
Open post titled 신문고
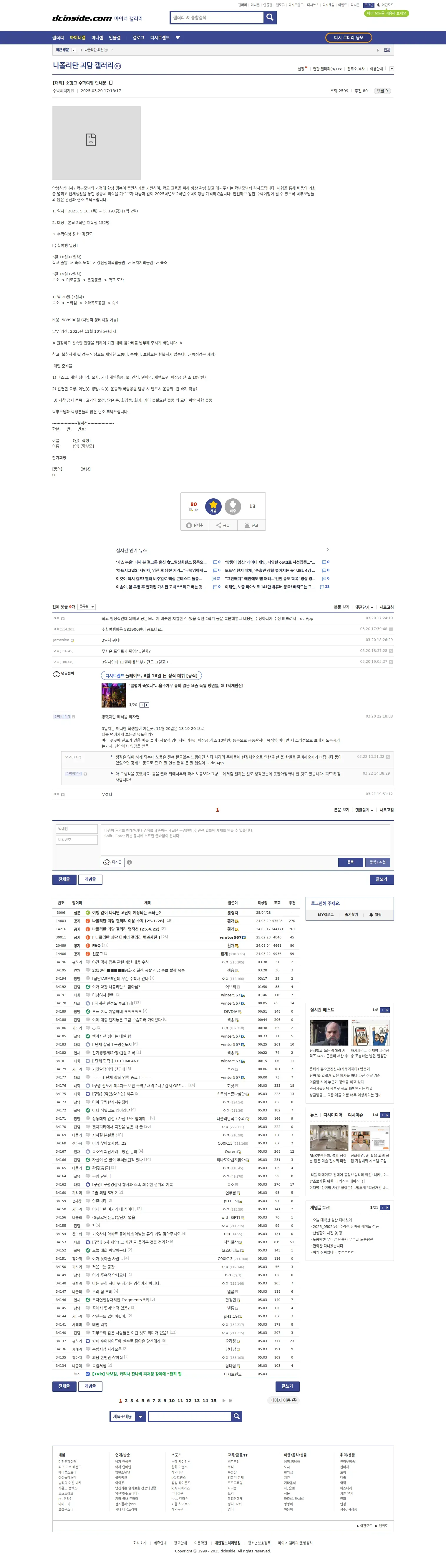pos(97,954)
